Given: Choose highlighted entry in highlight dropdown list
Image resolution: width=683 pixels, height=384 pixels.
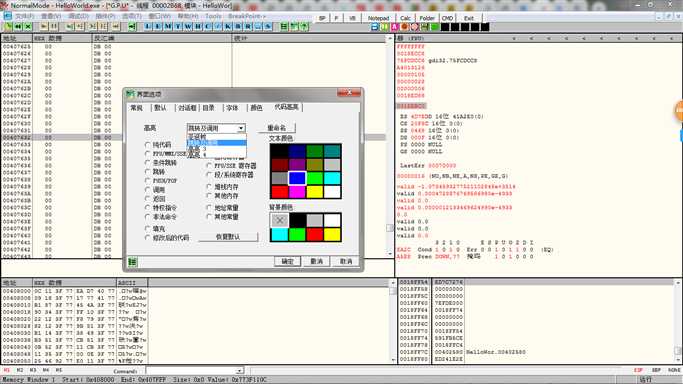Looking at the screenshot, I should [216, 142].
